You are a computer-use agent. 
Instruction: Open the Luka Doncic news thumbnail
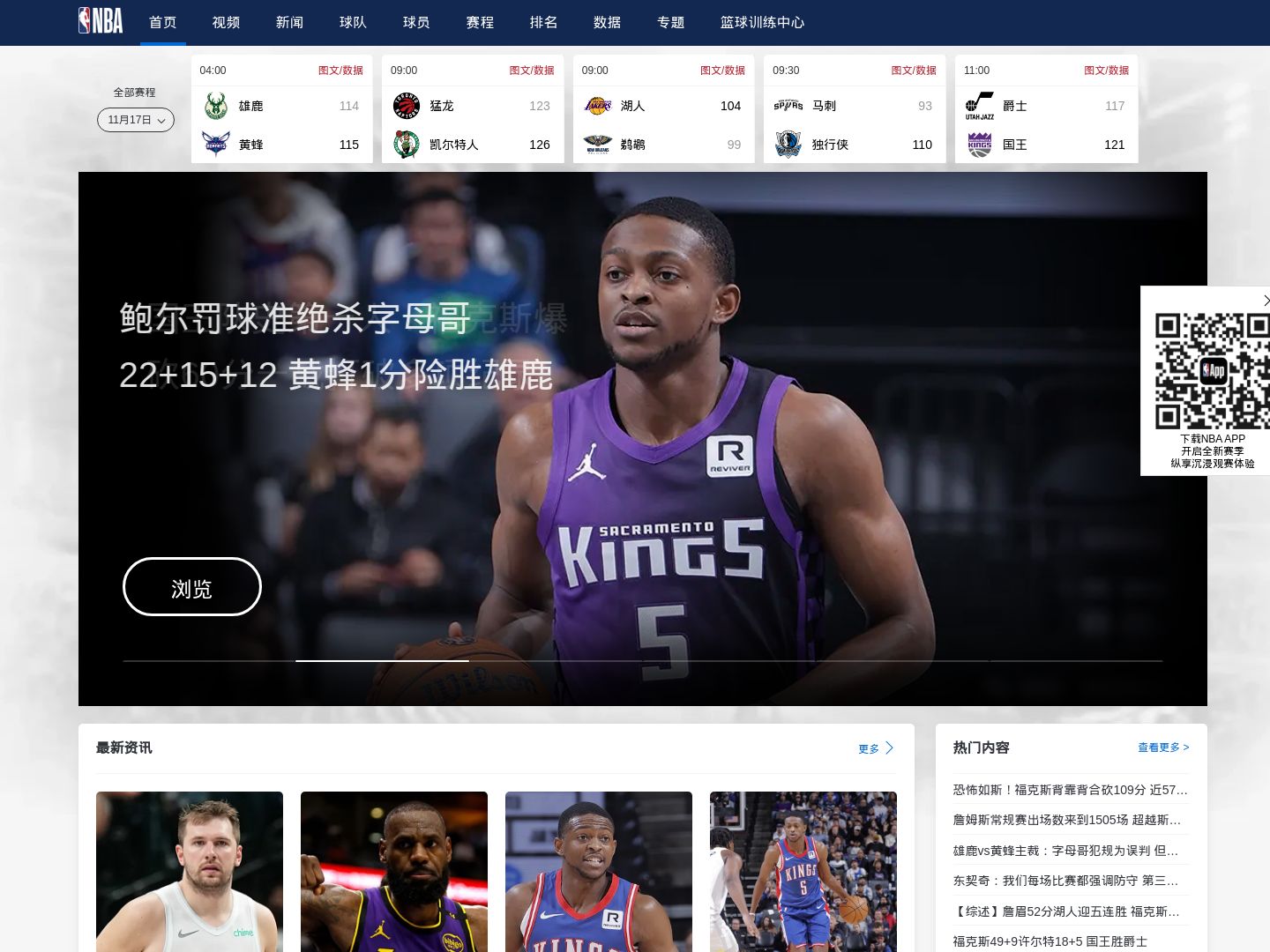190,872
